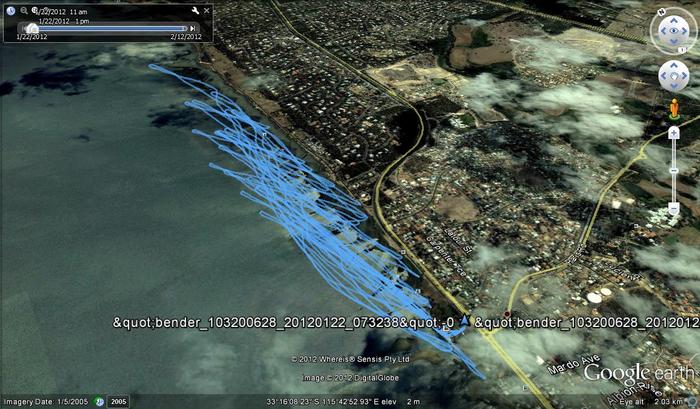Close the time slider panel

point(206,11)
